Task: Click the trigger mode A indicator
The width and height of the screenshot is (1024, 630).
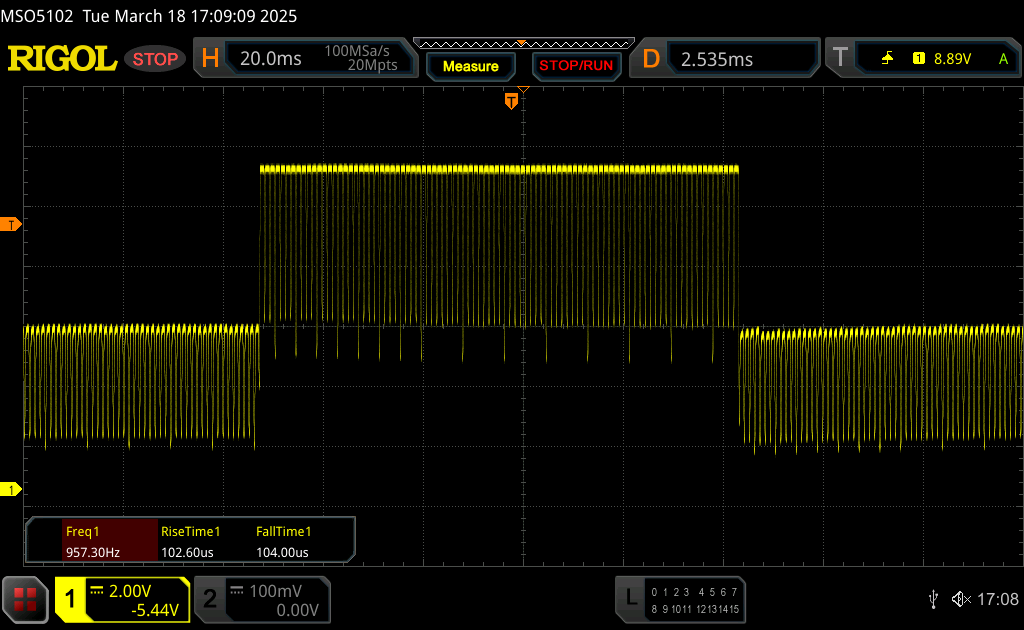Action: 1003,59
